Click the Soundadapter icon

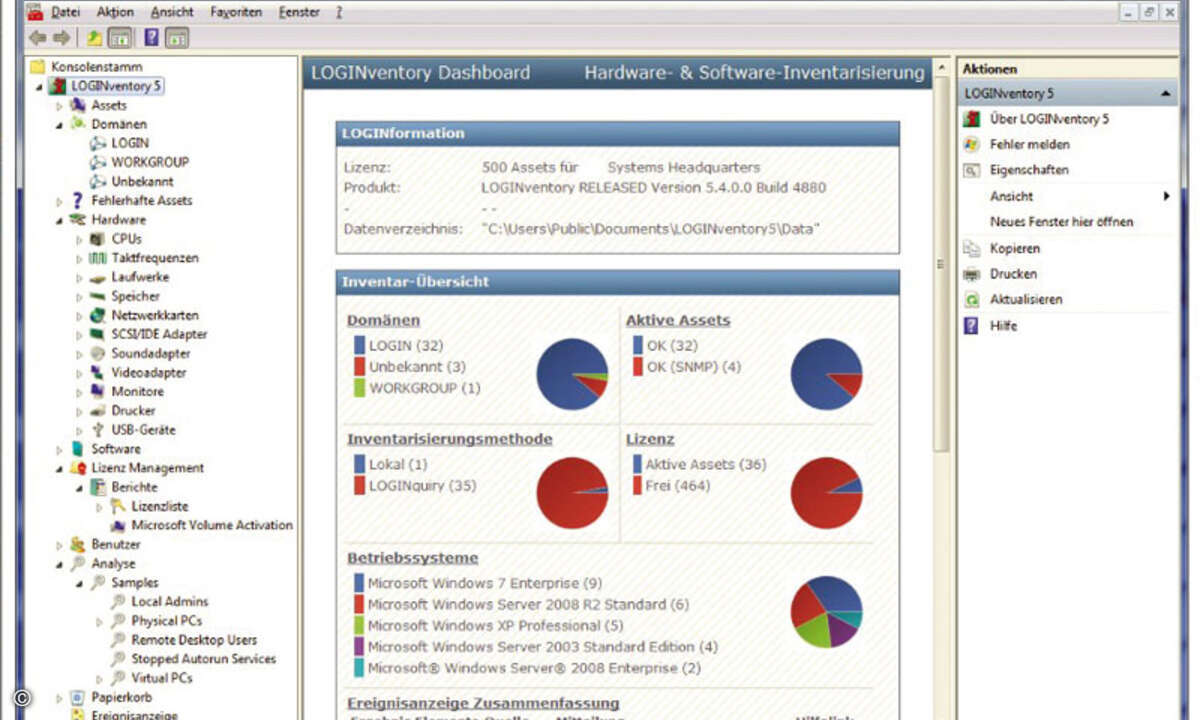pos(97,353)
